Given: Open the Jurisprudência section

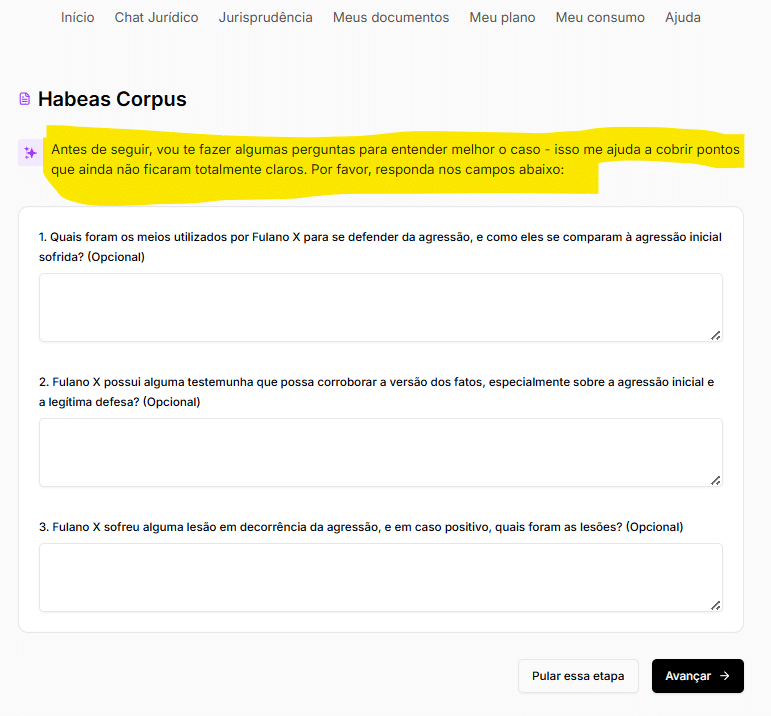Looking at the screenshot, I should [x=265, y=17].
